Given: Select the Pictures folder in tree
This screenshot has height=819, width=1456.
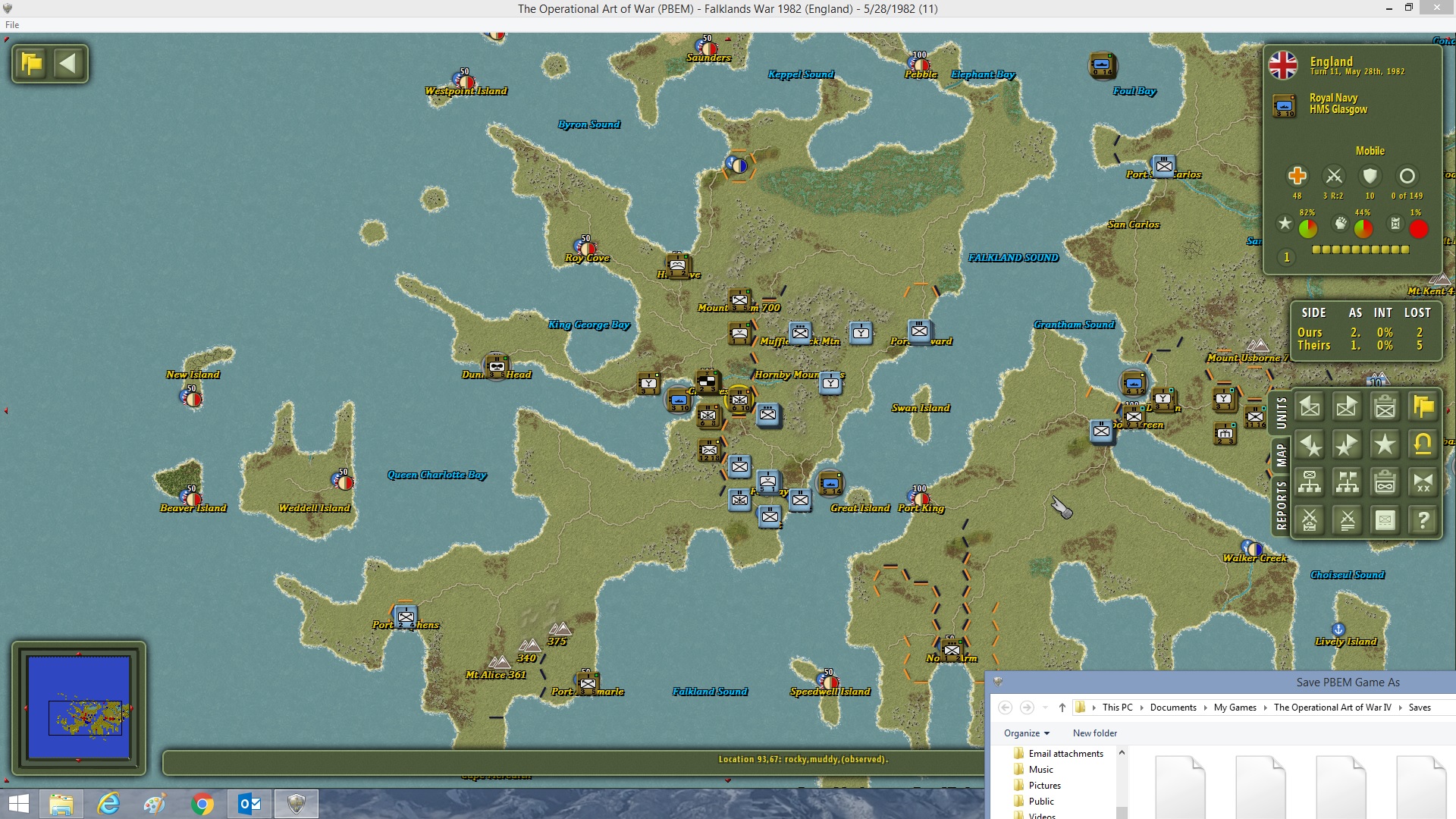Looking at the screenshot, I should click(x=1044, y=786).
